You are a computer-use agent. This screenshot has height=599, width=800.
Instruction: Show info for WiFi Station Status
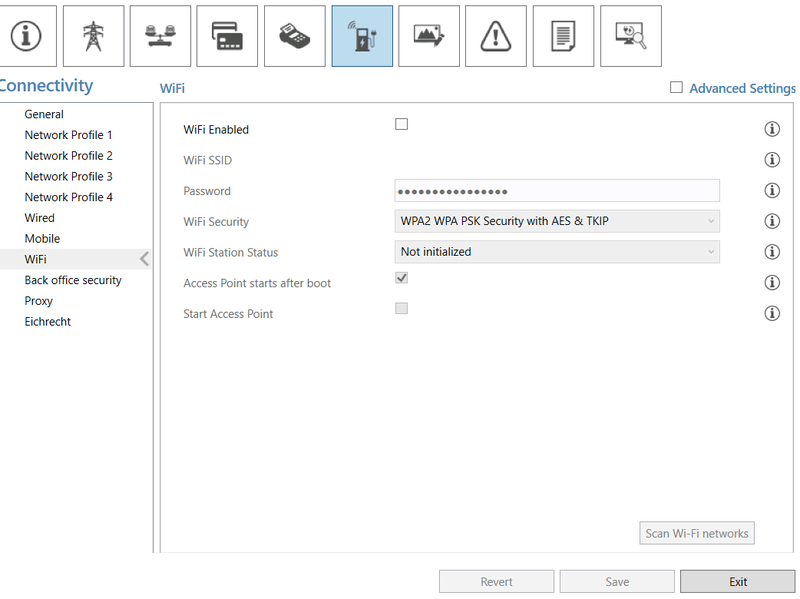(772, 252)
